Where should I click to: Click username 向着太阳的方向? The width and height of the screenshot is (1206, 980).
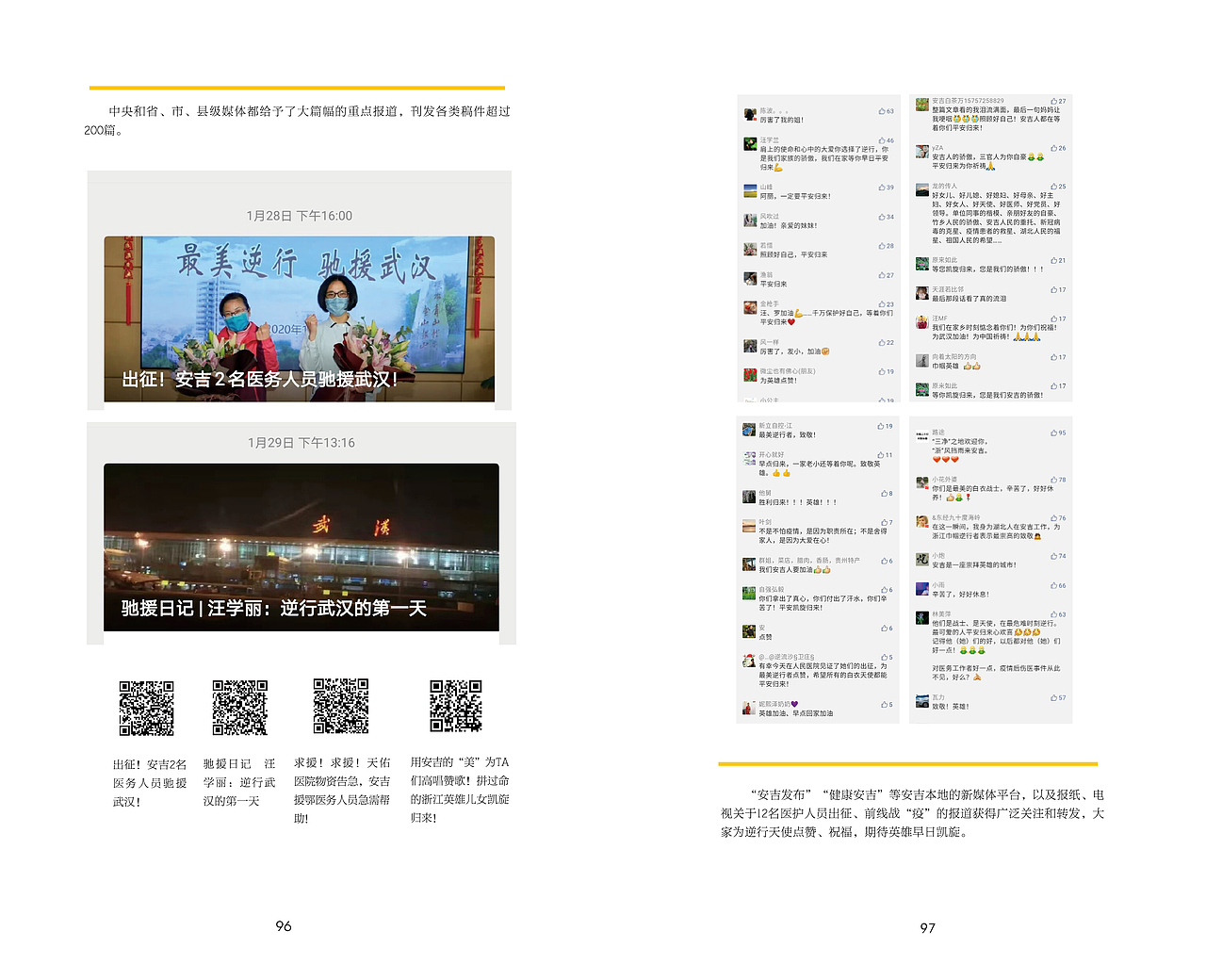pos(954,357)
